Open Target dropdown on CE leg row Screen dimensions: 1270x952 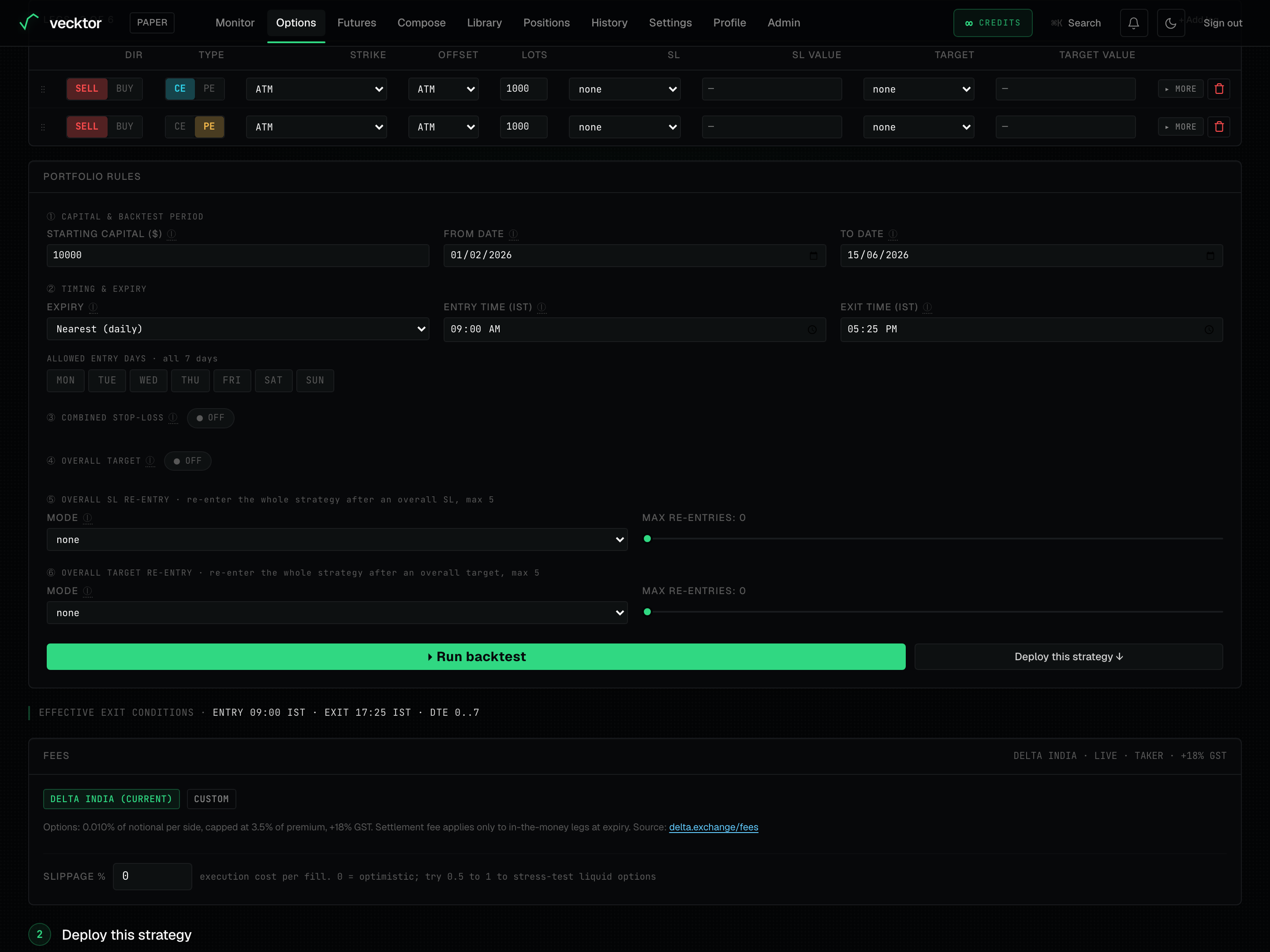(919, 89)
